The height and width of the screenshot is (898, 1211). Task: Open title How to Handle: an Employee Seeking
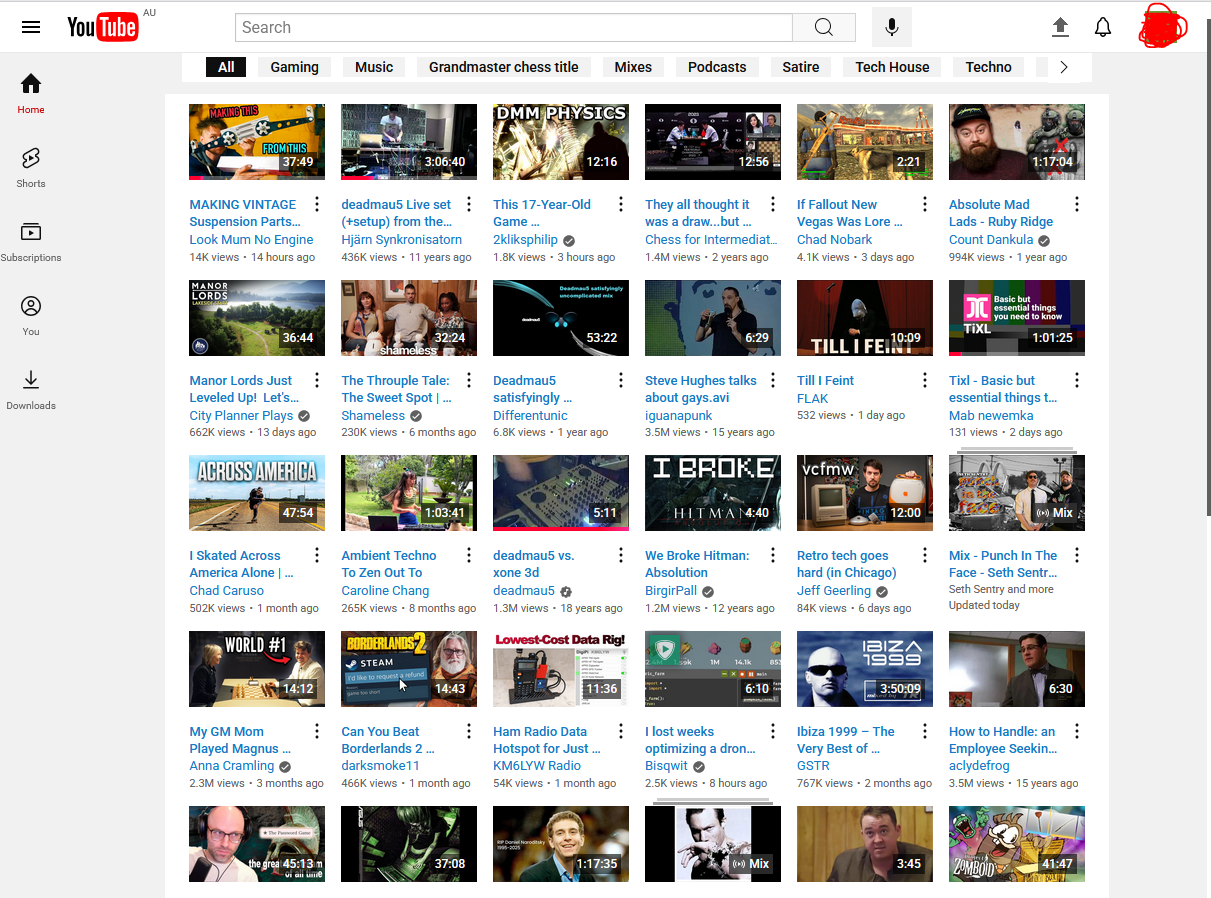point(1003,740)
